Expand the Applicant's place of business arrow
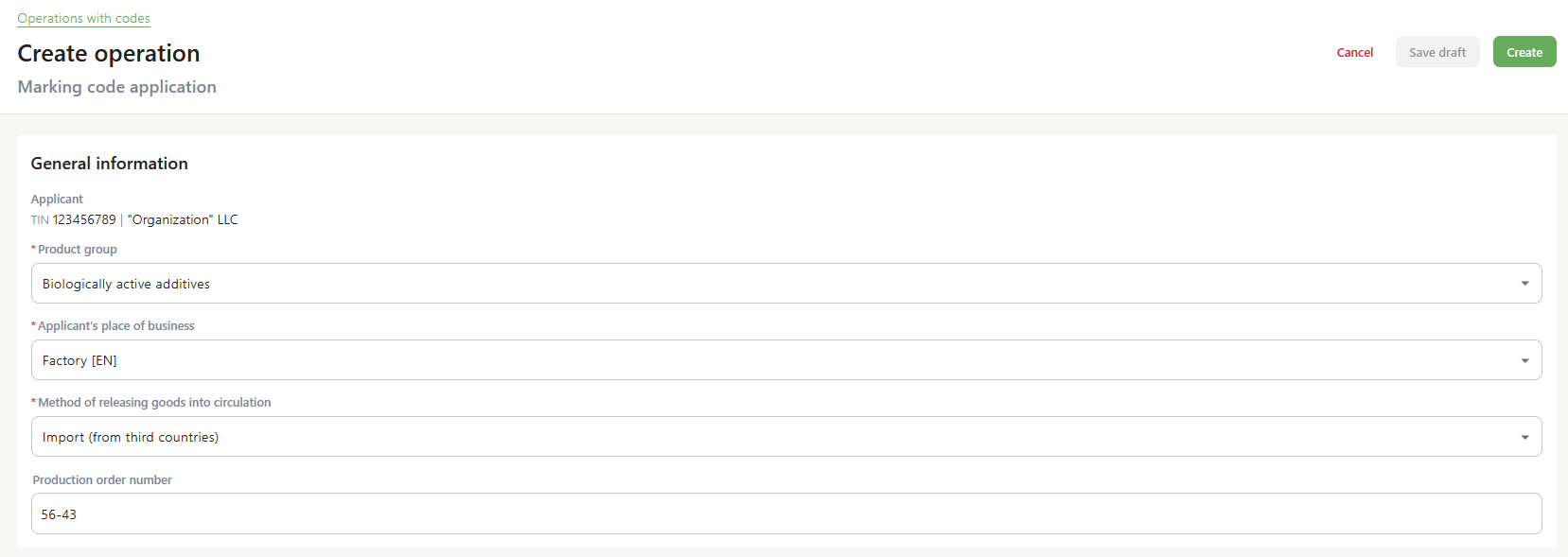This screenshot has height=557, width=1568. tap(1524, 360)
